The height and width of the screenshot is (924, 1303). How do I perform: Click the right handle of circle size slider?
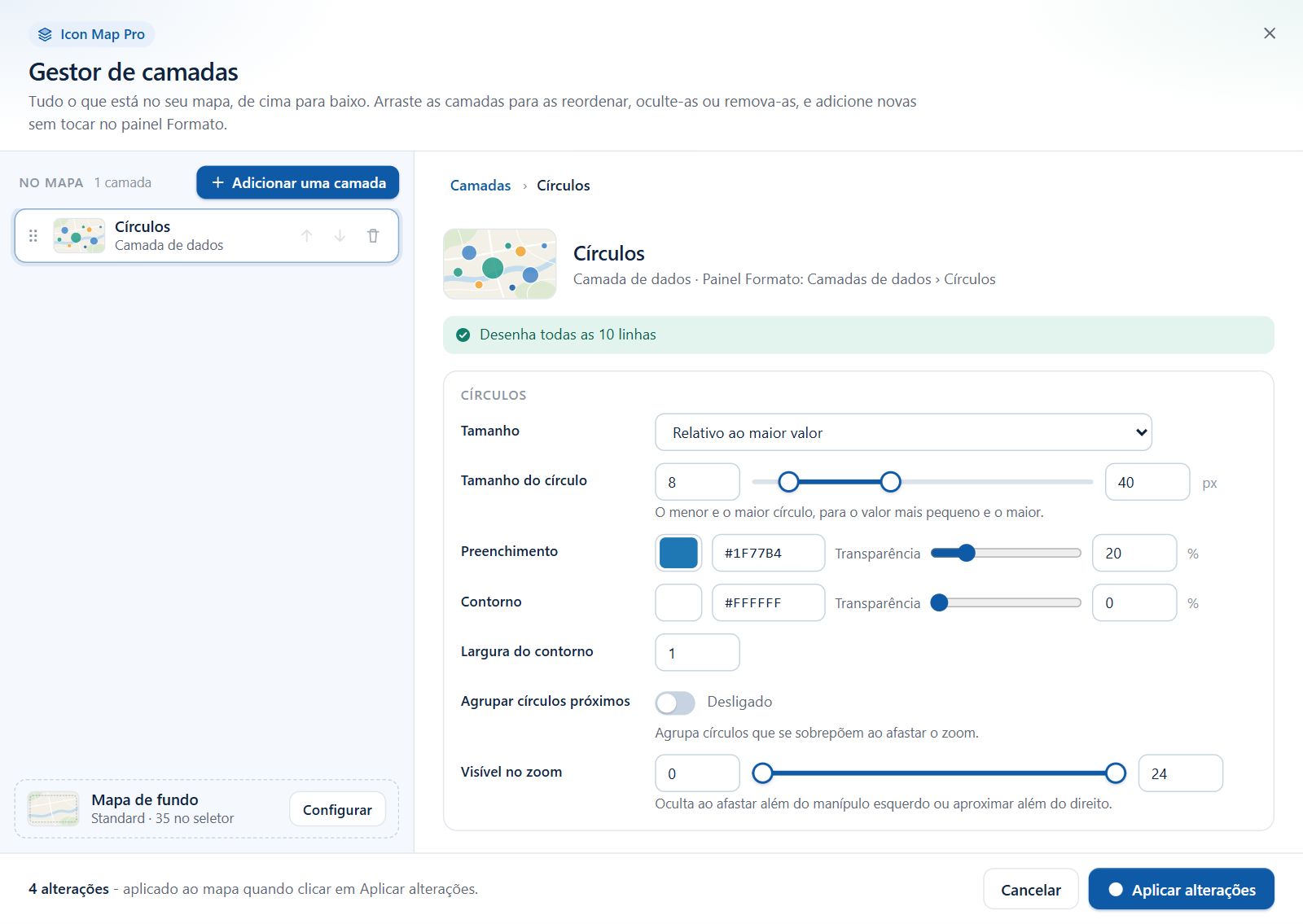[x=891, y=482]
